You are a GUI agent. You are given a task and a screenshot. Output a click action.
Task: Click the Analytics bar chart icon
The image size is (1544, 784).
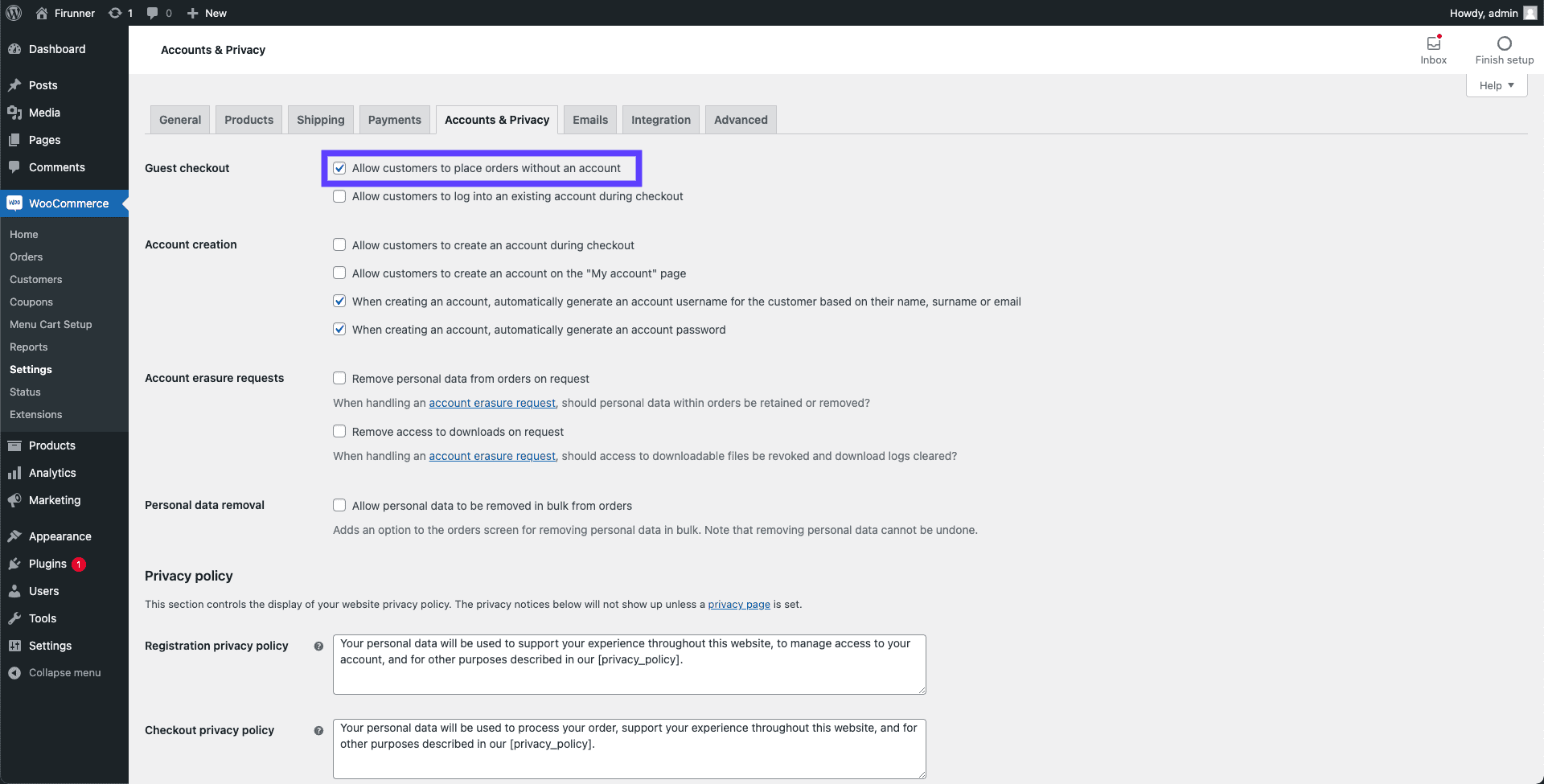point(14,473)
